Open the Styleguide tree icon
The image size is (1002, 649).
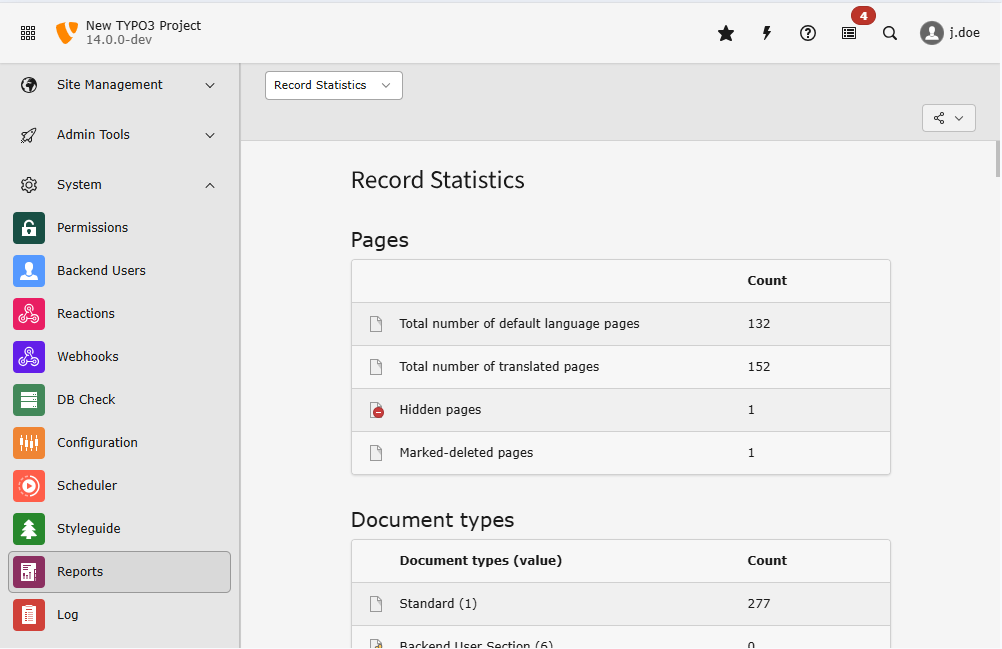coord(29,528)
